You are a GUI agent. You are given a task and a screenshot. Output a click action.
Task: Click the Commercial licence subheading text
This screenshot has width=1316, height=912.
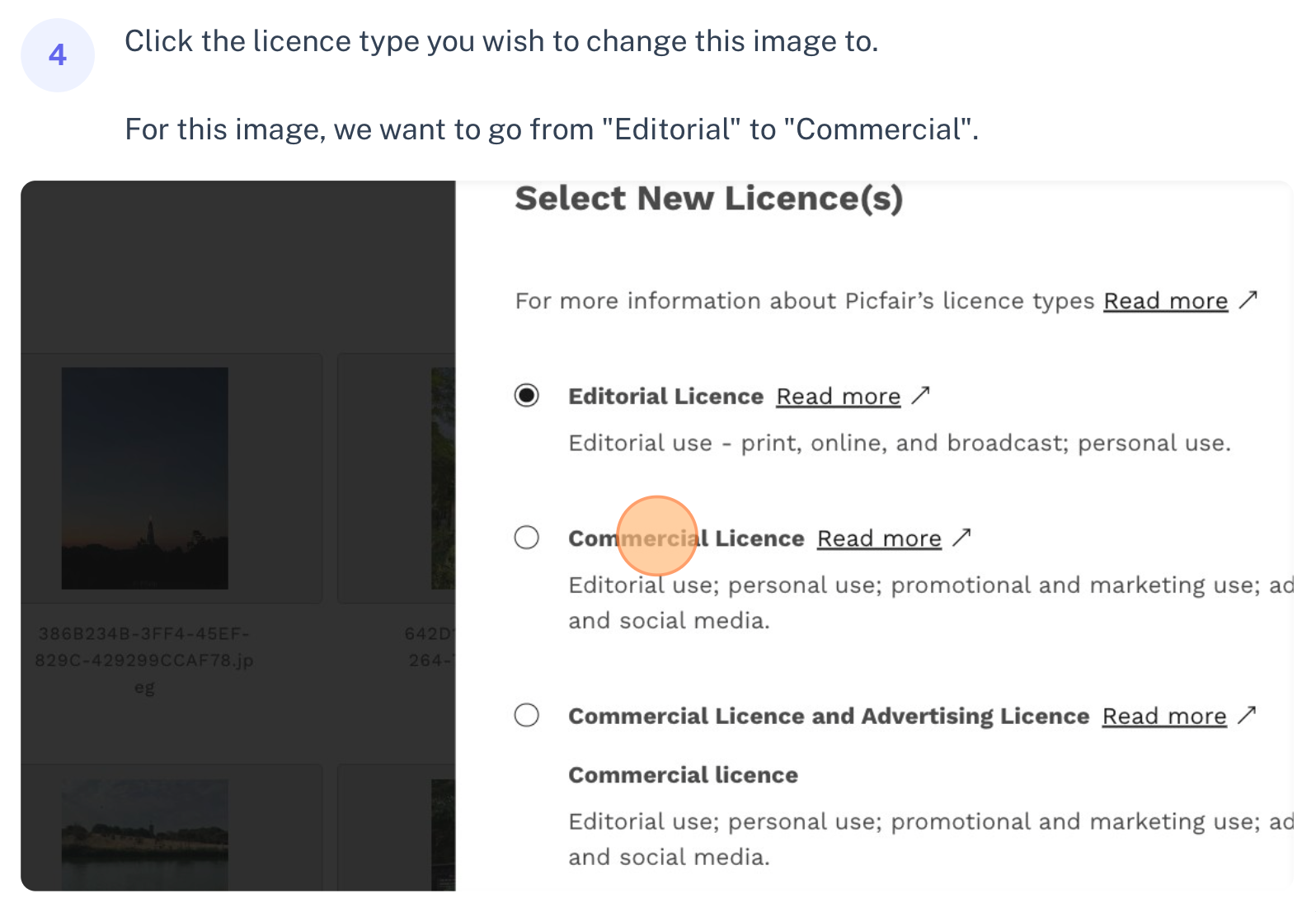(683, 775)
